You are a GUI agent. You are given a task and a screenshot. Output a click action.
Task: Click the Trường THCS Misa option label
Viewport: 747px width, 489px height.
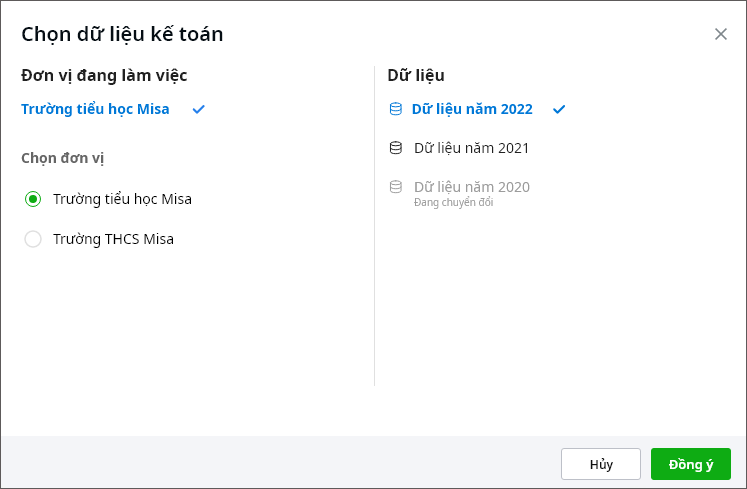coord(113,239)
